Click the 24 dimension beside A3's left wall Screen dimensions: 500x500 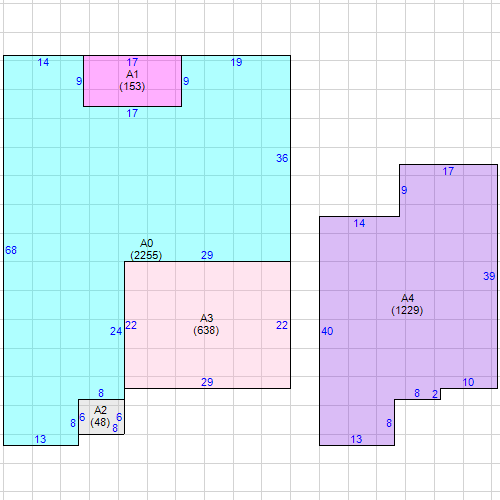(116, 331)
